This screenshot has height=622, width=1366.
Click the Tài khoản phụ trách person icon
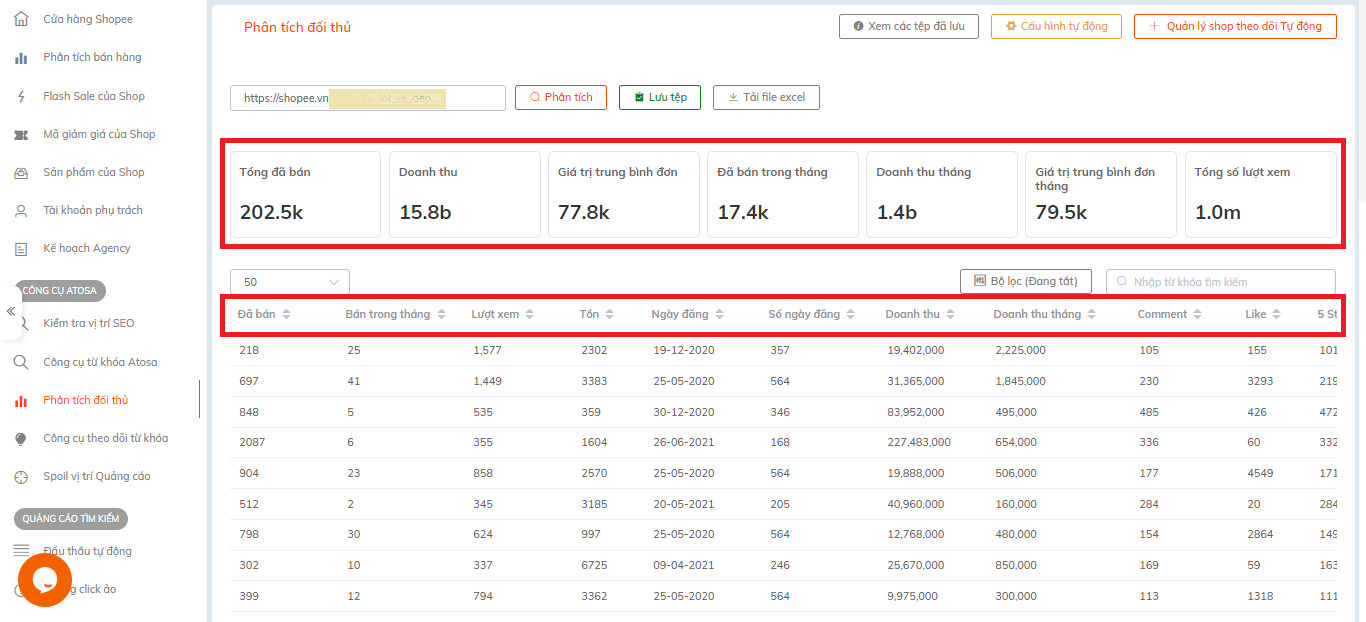(x=21, y=210)
